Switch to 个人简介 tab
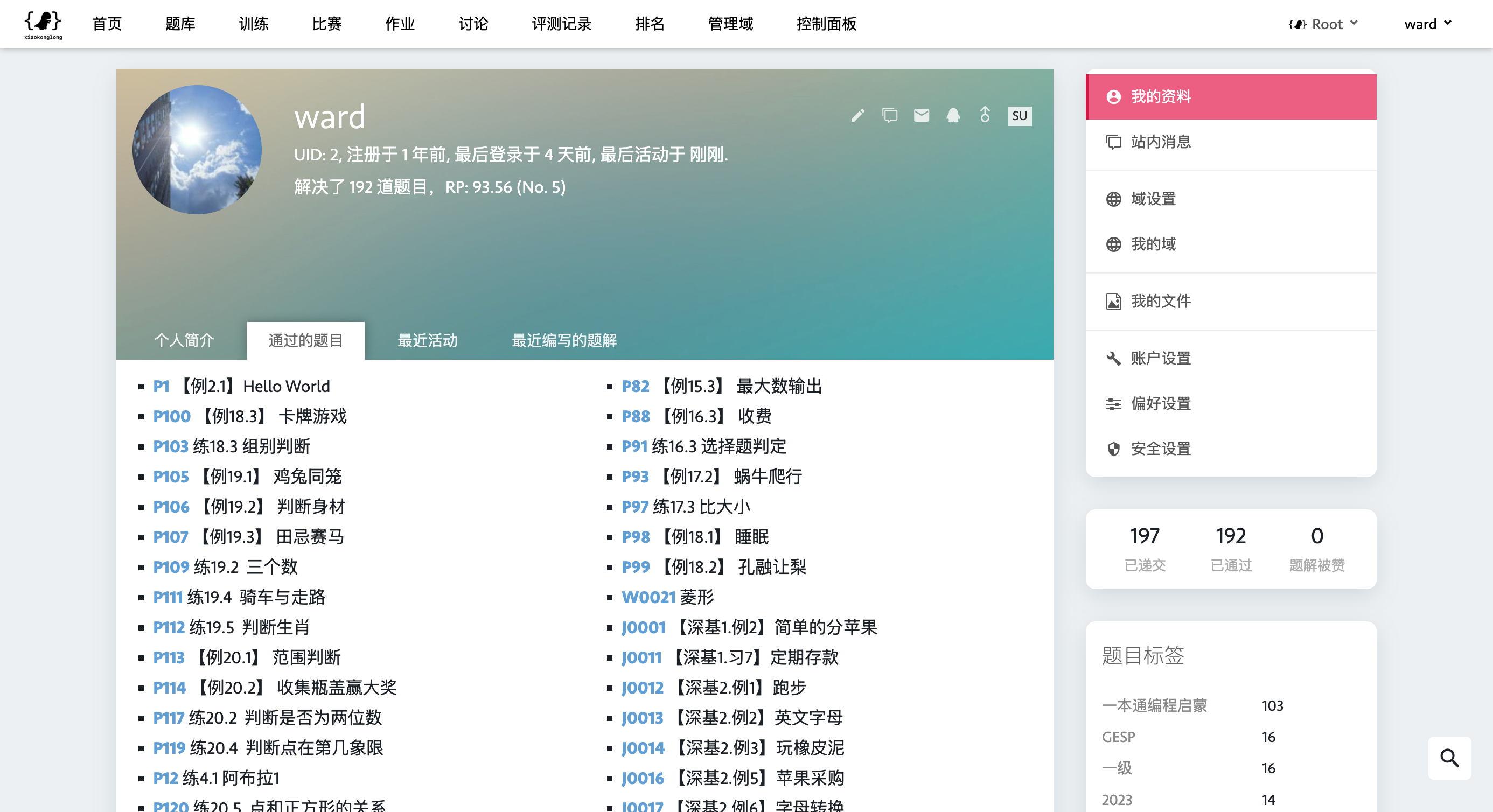The width and height of the screenshot is (1493, 812). click(x=184, y=340)
